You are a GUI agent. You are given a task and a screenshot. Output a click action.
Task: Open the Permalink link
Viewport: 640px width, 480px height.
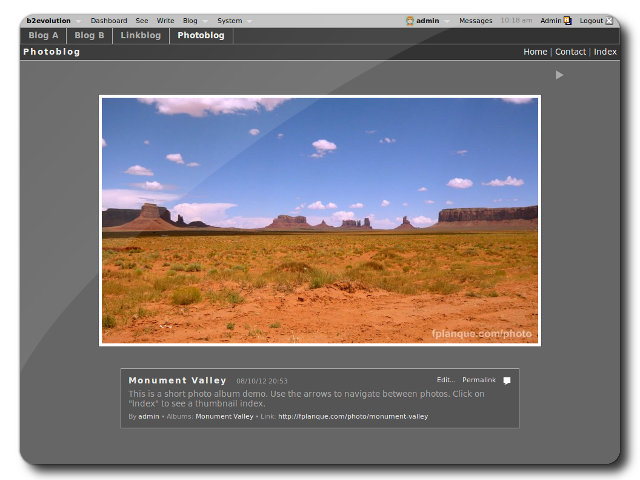478,380
